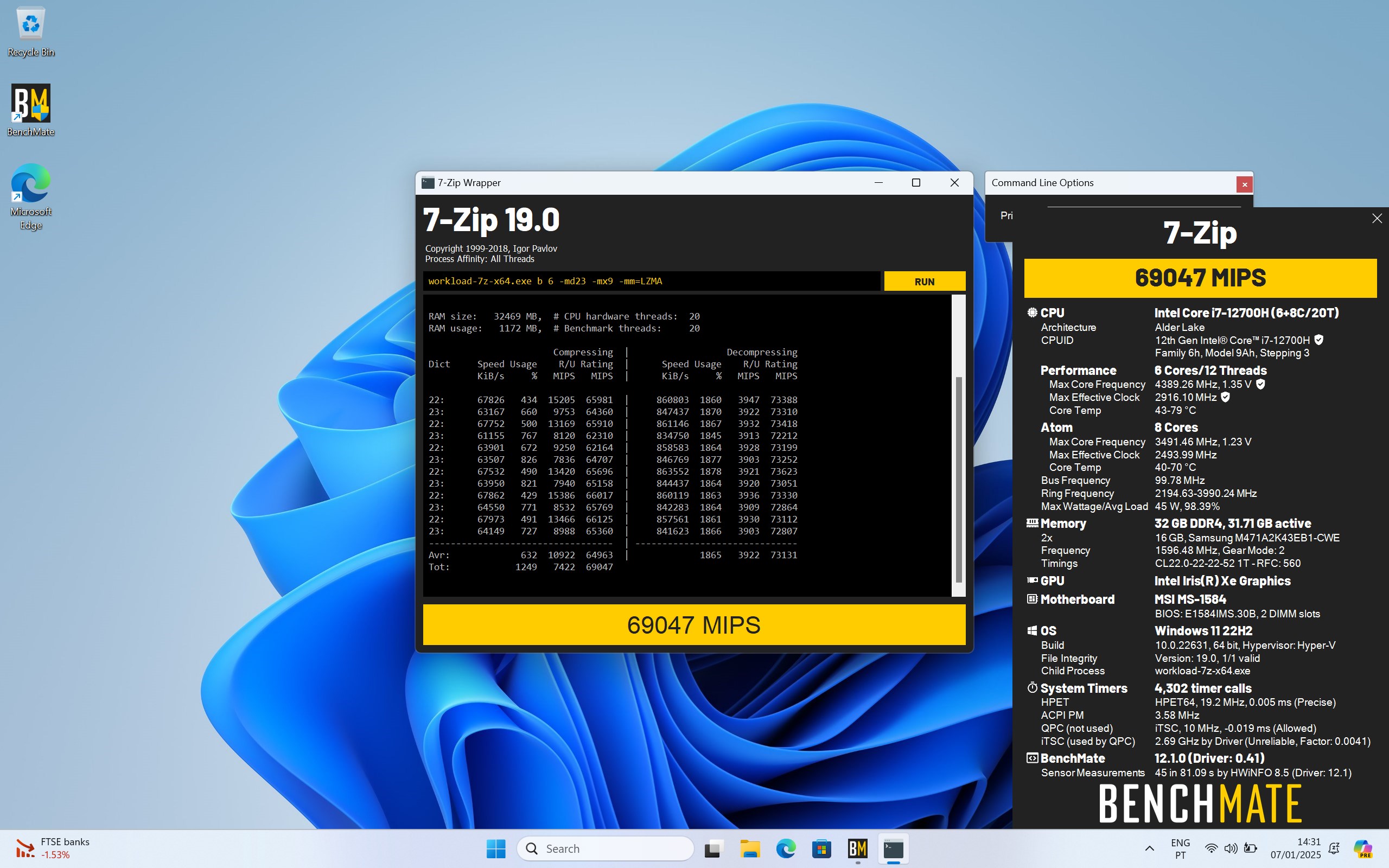
Task: Open Microsoft Store from the taskbar
Action: tap(822, 848)
